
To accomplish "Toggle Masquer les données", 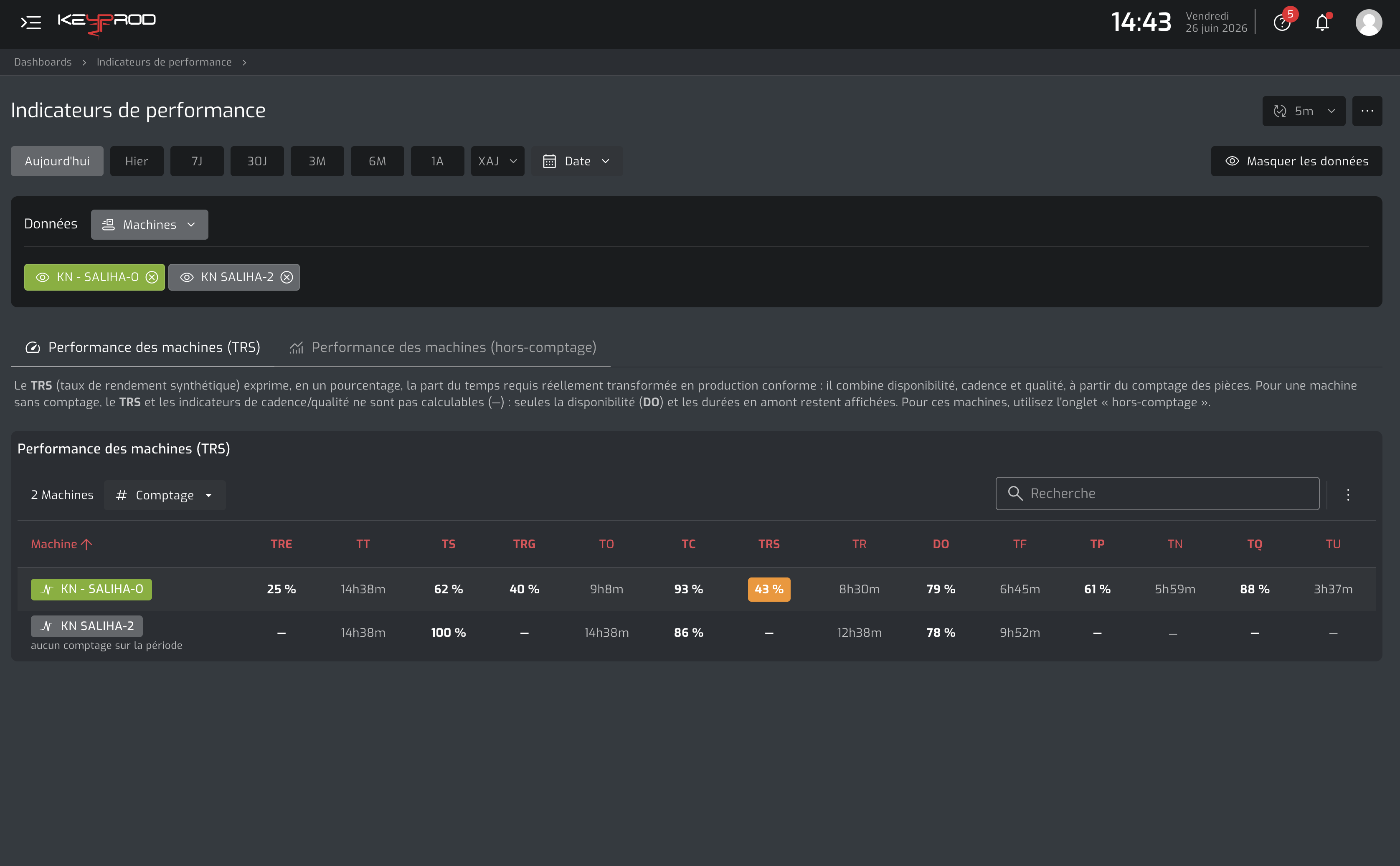I will (1296, 162).
